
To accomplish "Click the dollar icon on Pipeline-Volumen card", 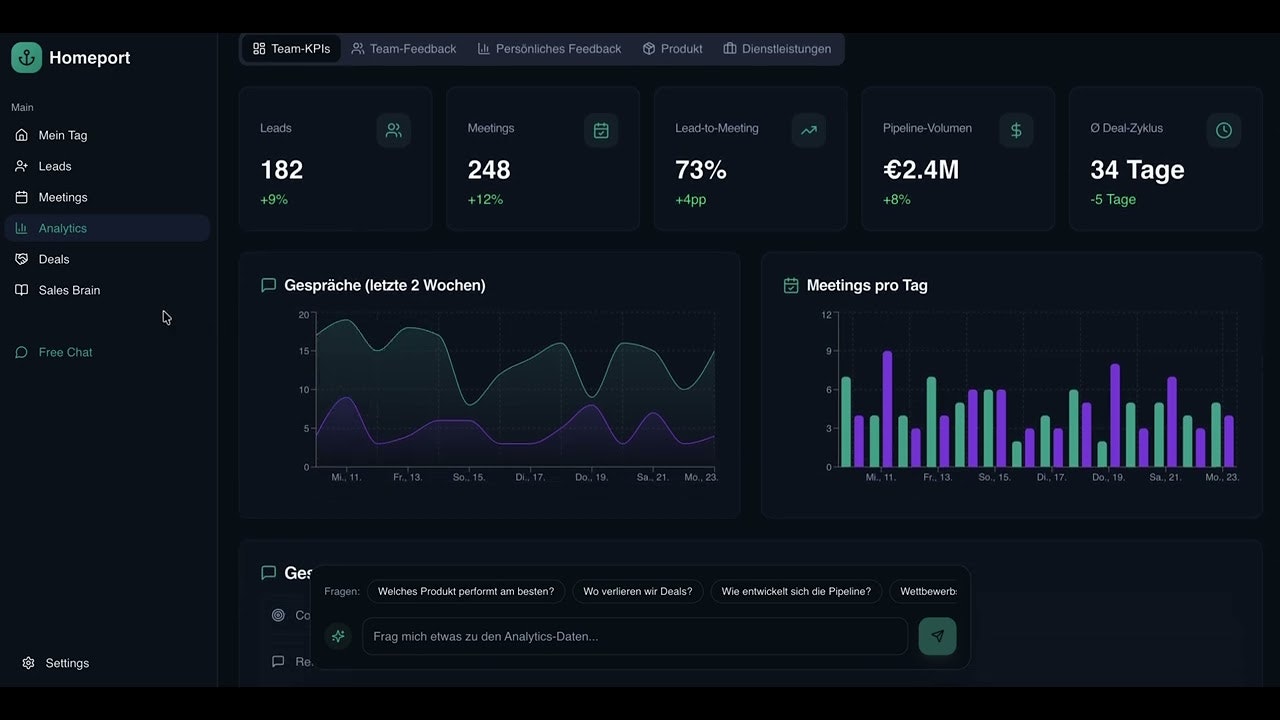I will pos(1016,130).
